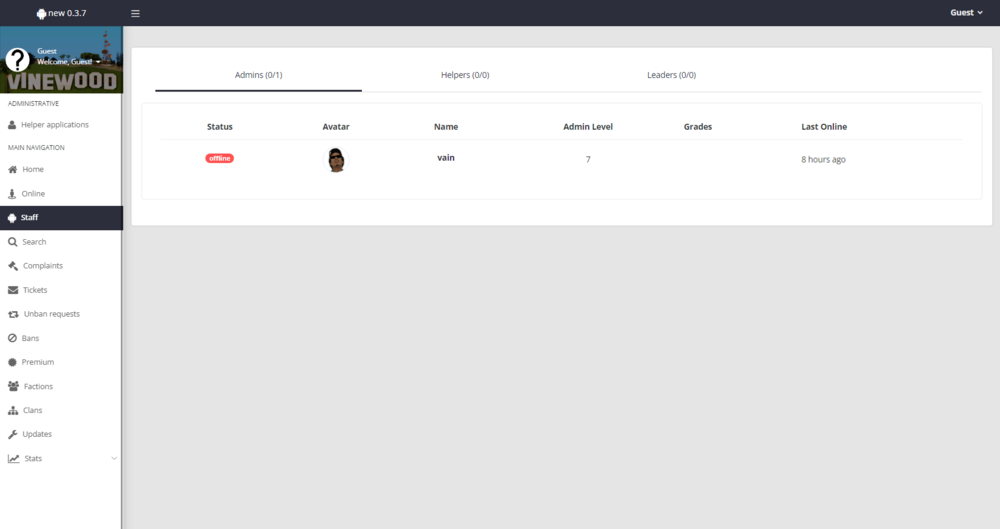Click vain's avatar thumbnail
Screen dimensions: 1000x529
click(x=336, y=160)
